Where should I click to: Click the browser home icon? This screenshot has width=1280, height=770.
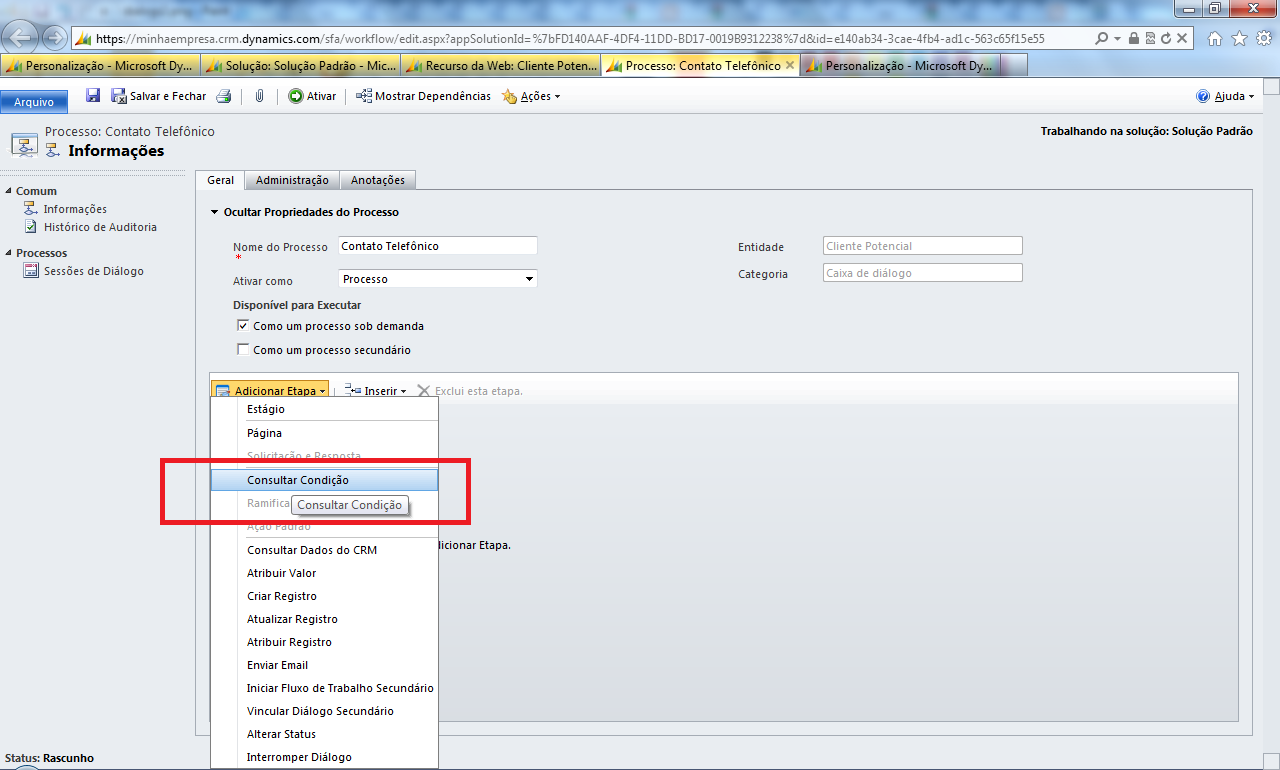pyautogui.click(x=1215, y=38)
